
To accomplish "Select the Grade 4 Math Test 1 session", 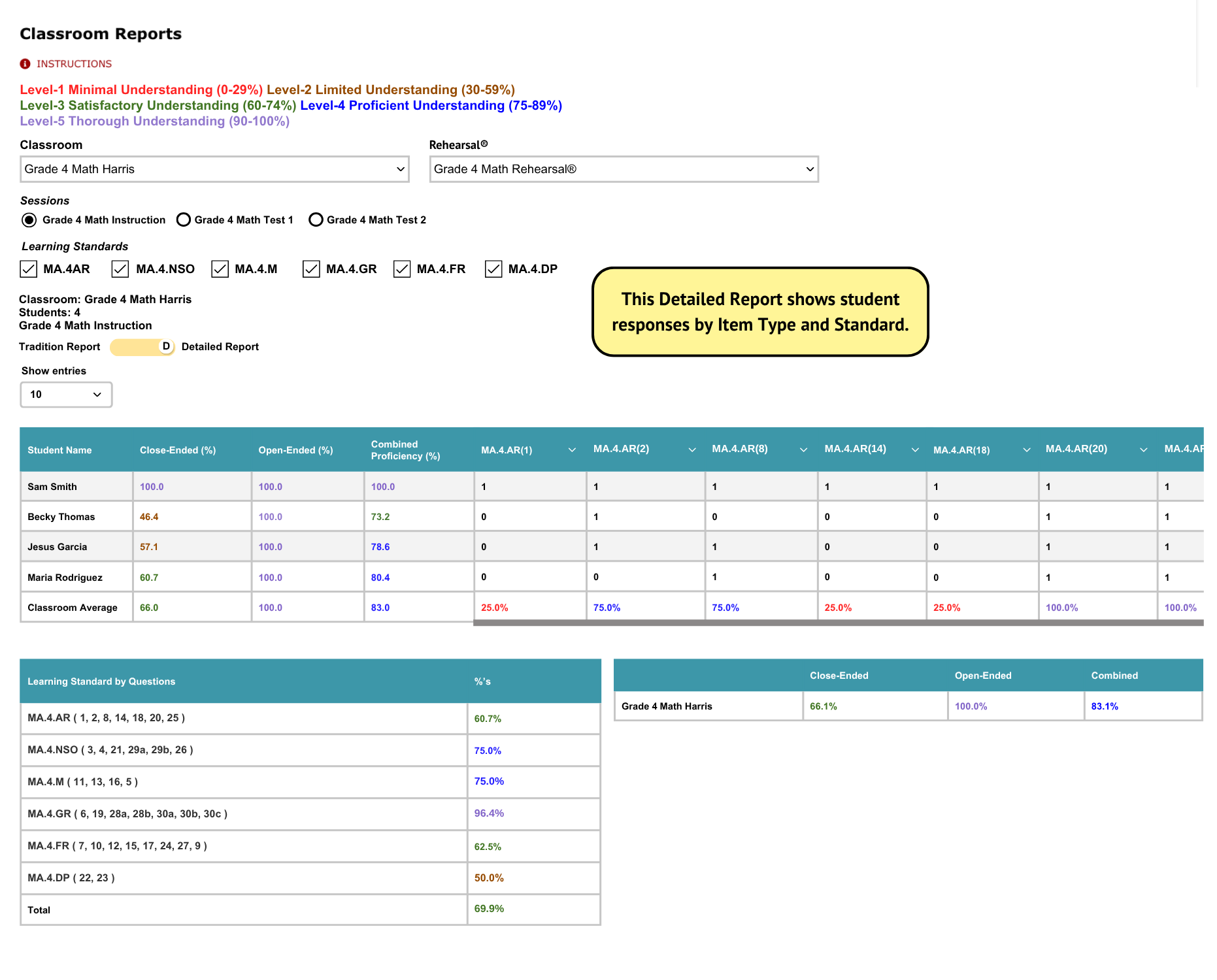I will (184, 220).
